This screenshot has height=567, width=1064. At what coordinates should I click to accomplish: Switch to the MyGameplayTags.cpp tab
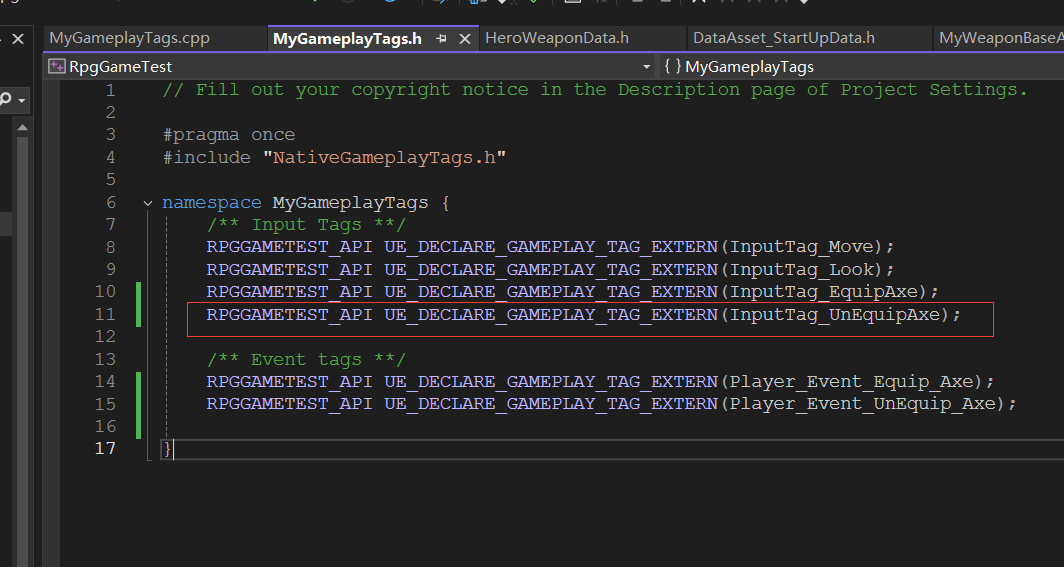click(x=130, y=38)
